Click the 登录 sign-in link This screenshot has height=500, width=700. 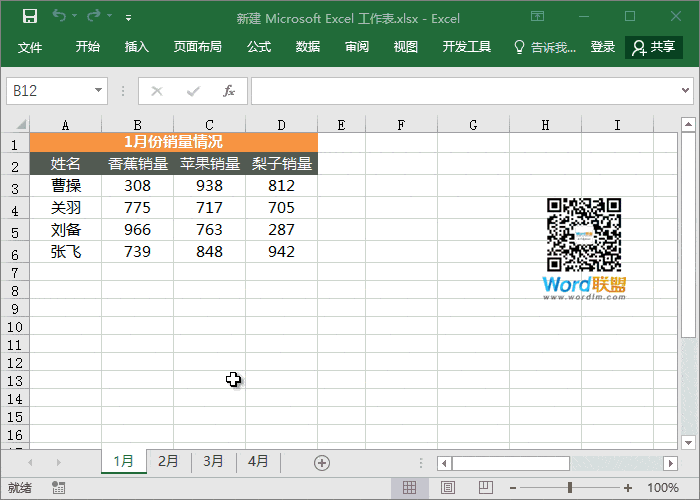pos(603,47)
